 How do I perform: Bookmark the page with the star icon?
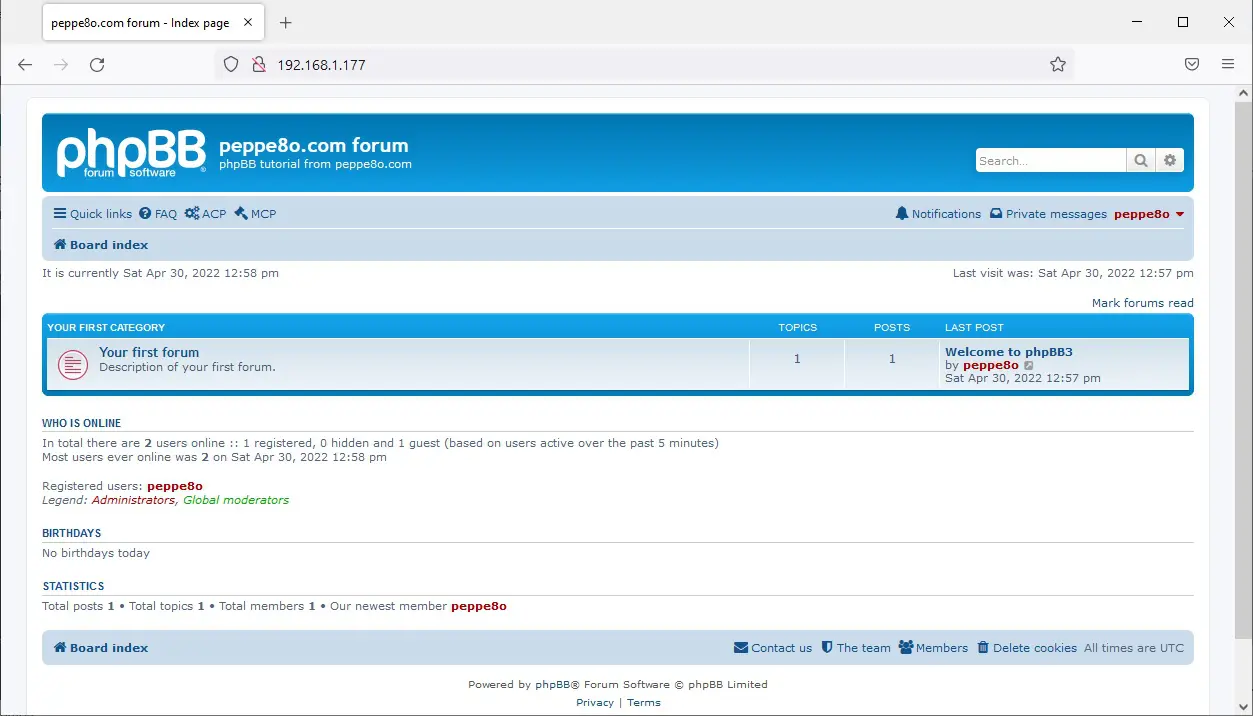1058,65
